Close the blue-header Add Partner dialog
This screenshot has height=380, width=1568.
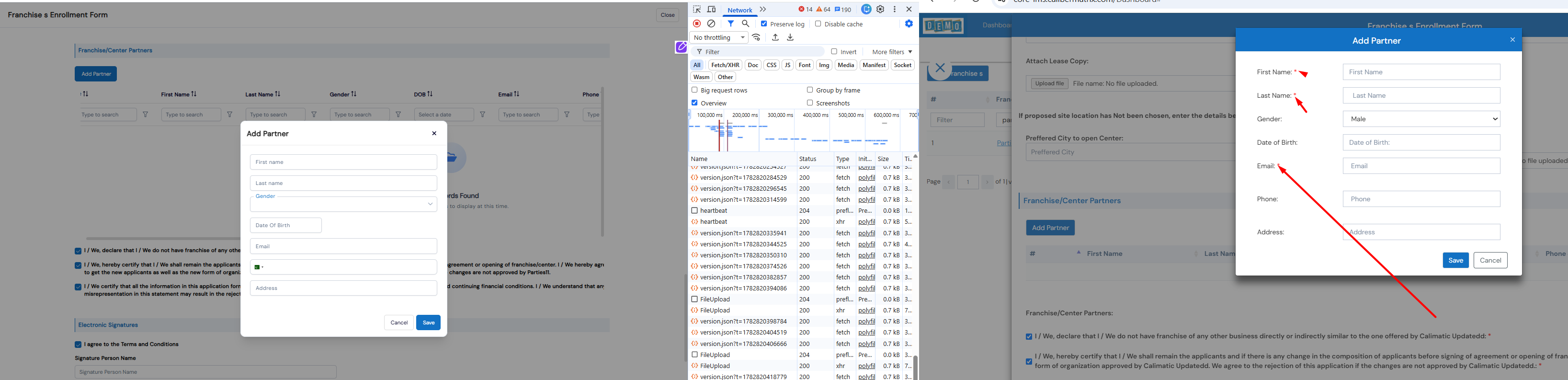pyautogui.click(x=1512, y=40)
